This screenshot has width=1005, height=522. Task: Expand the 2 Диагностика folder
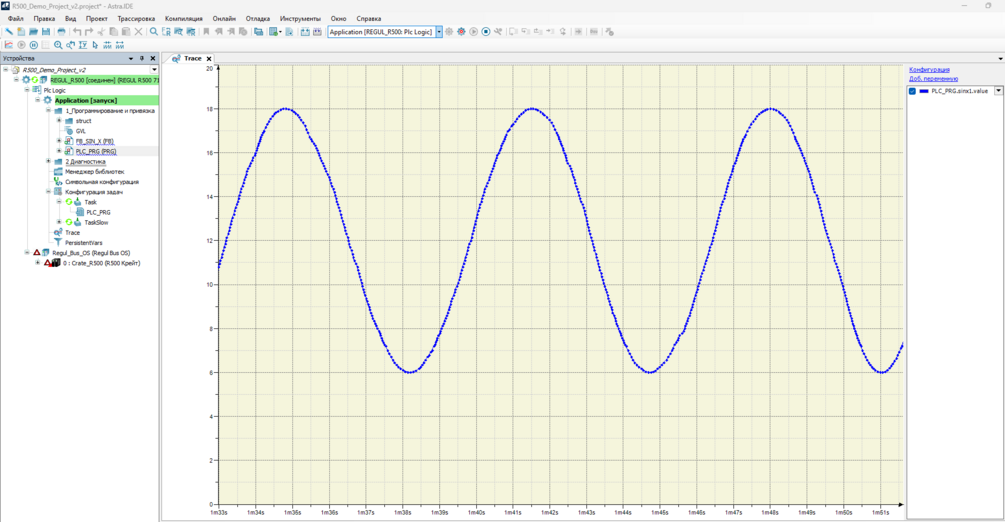[48, 161]
